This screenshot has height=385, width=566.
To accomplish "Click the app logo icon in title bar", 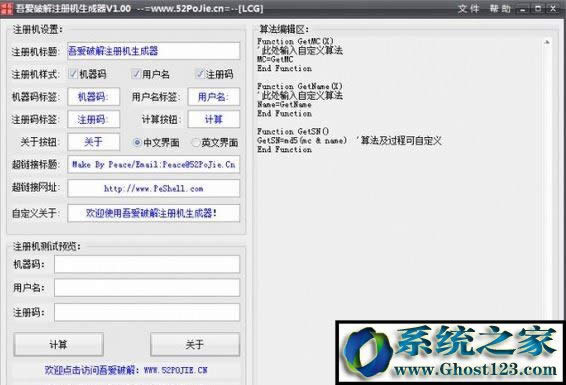I will click(x=6, y=8).
